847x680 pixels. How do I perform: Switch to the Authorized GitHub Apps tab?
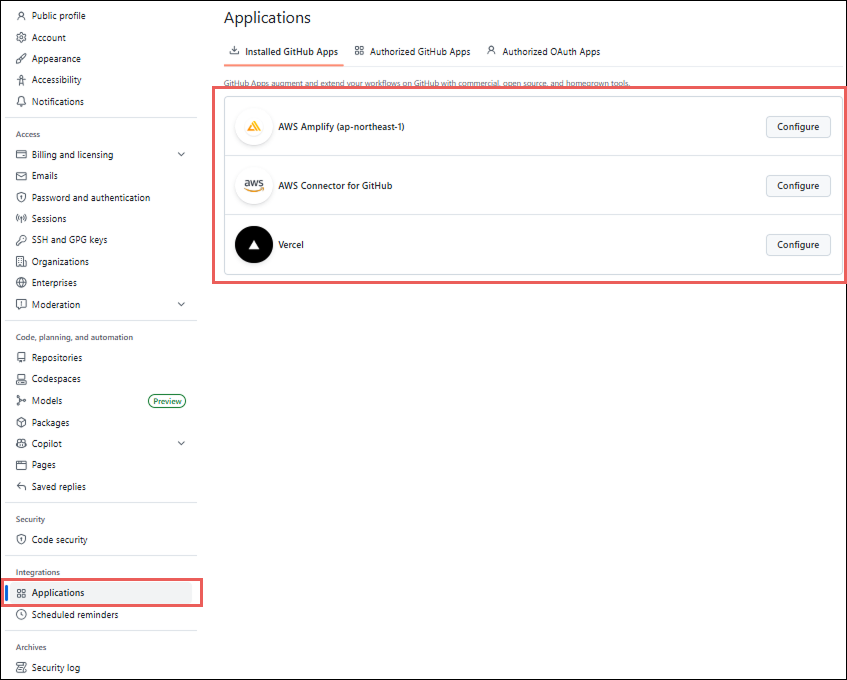coord(412,51)
